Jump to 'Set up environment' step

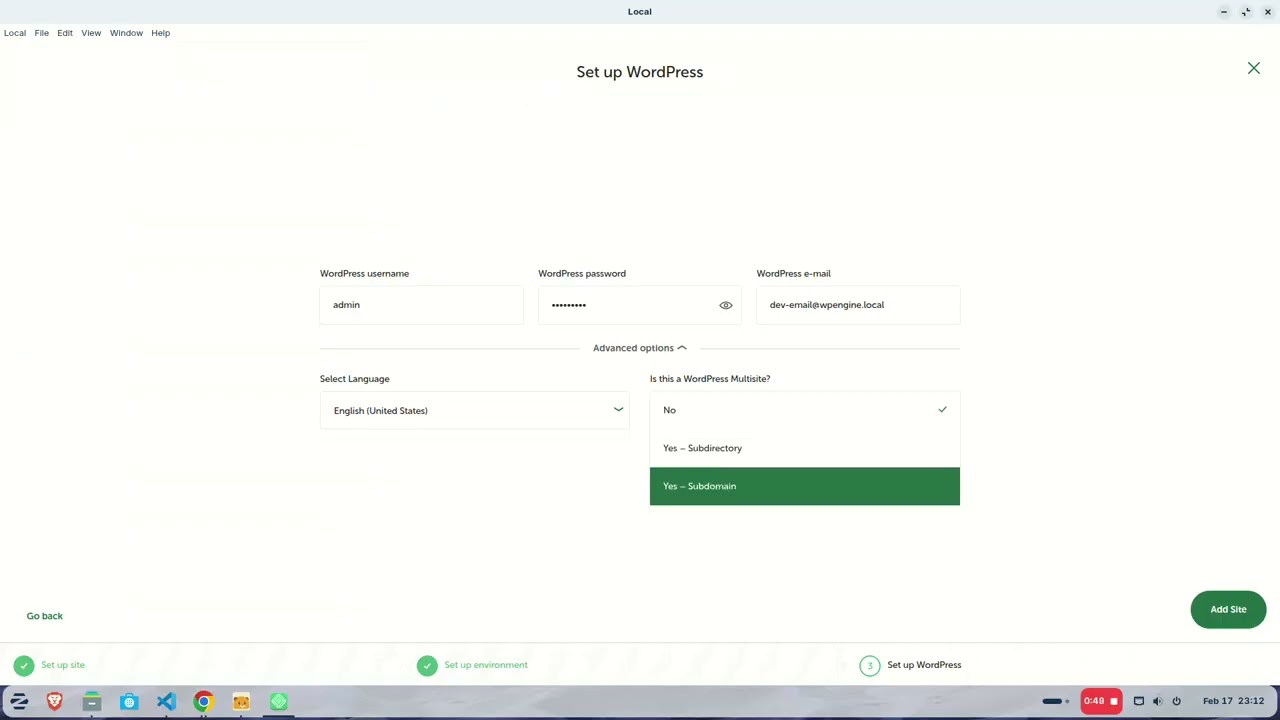(473, 665)
